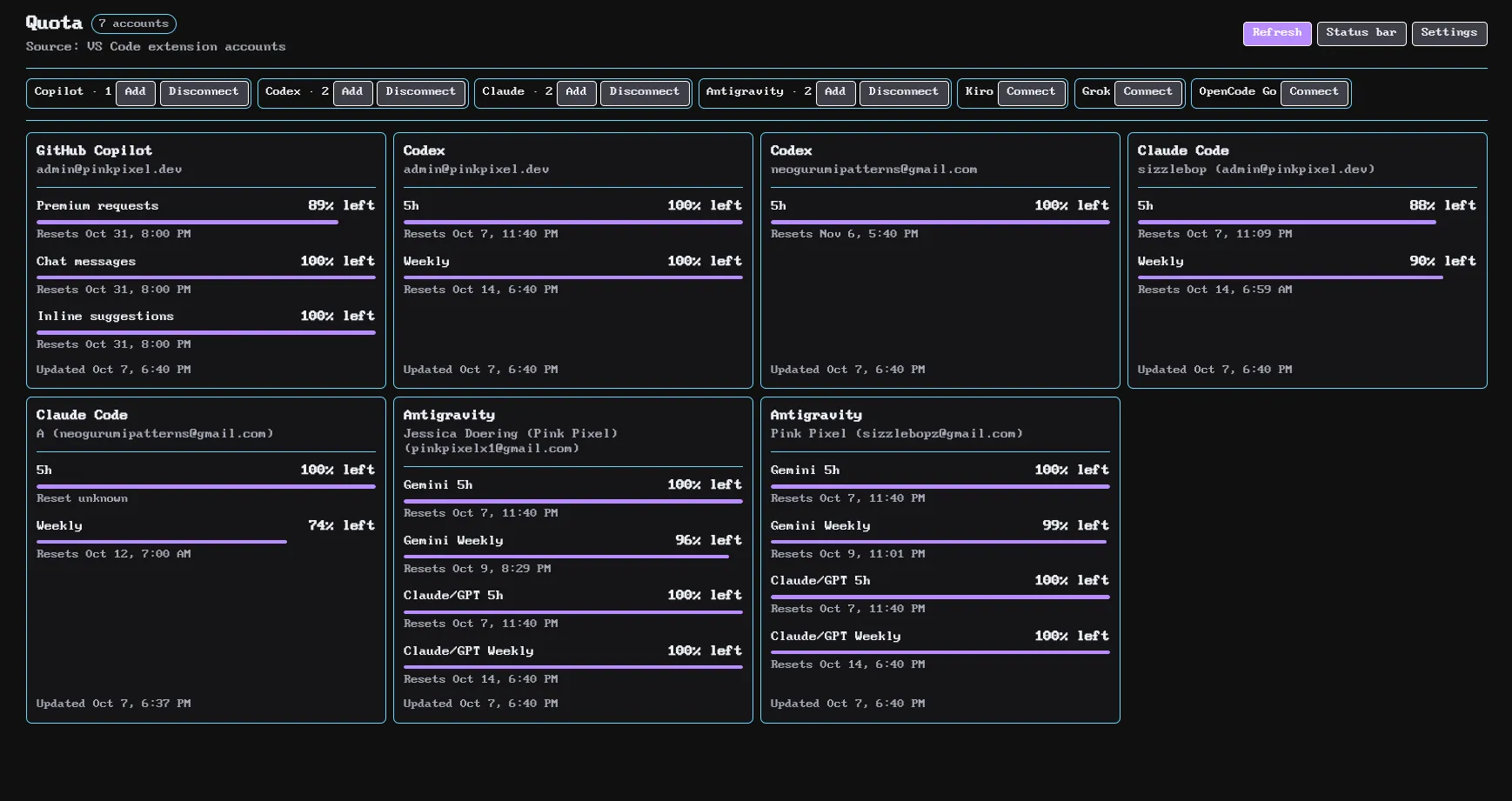The image size is (1512, 801).
Task: Connect OpenCode Go provider
Action: (1314, 92)
